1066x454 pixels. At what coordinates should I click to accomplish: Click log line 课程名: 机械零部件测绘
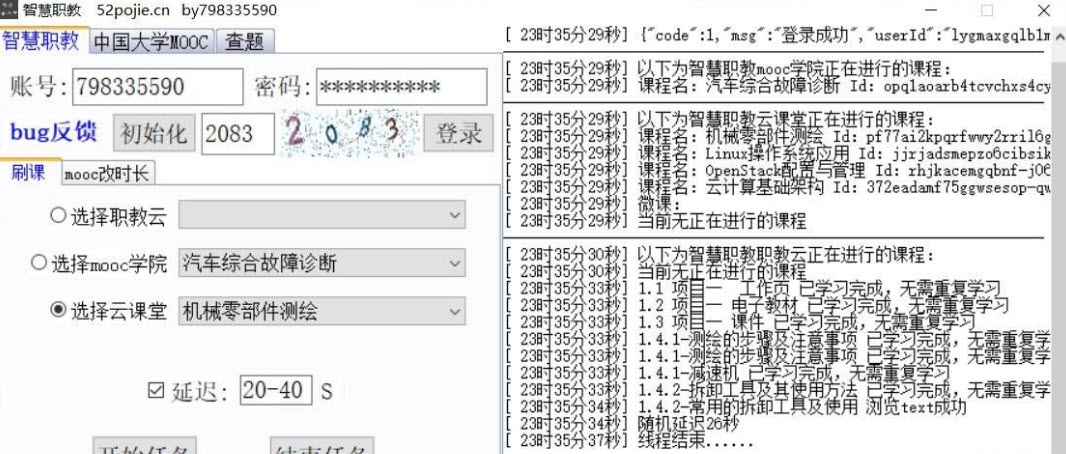coord(775,137)
